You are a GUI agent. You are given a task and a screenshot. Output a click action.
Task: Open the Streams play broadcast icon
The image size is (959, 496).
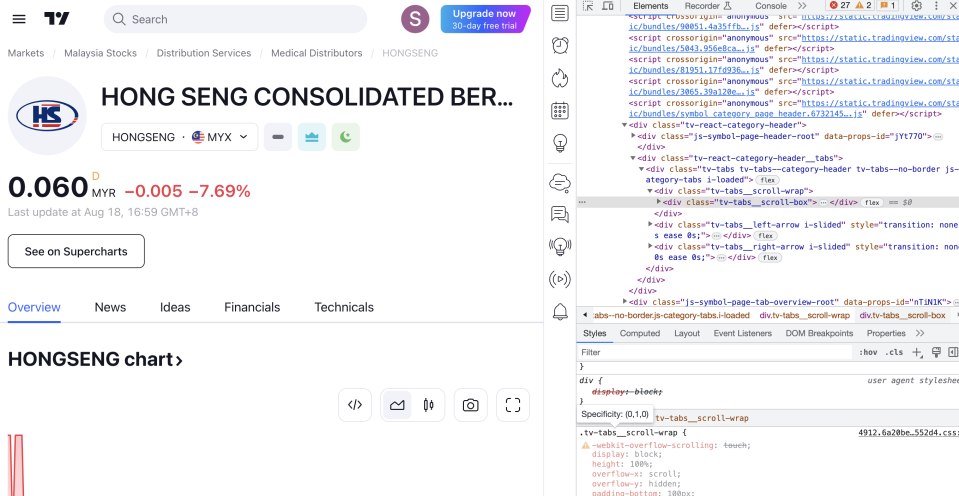[560, 279]
